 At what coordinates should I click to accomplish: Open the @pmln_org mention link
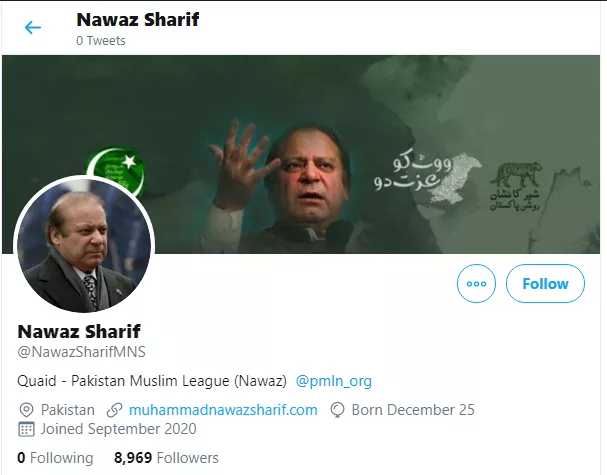tap(333, 381)
